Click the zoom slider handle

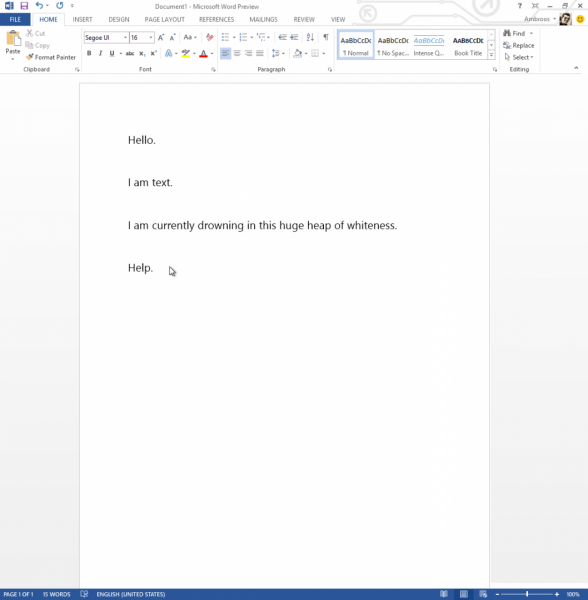(x=527, y=594)
